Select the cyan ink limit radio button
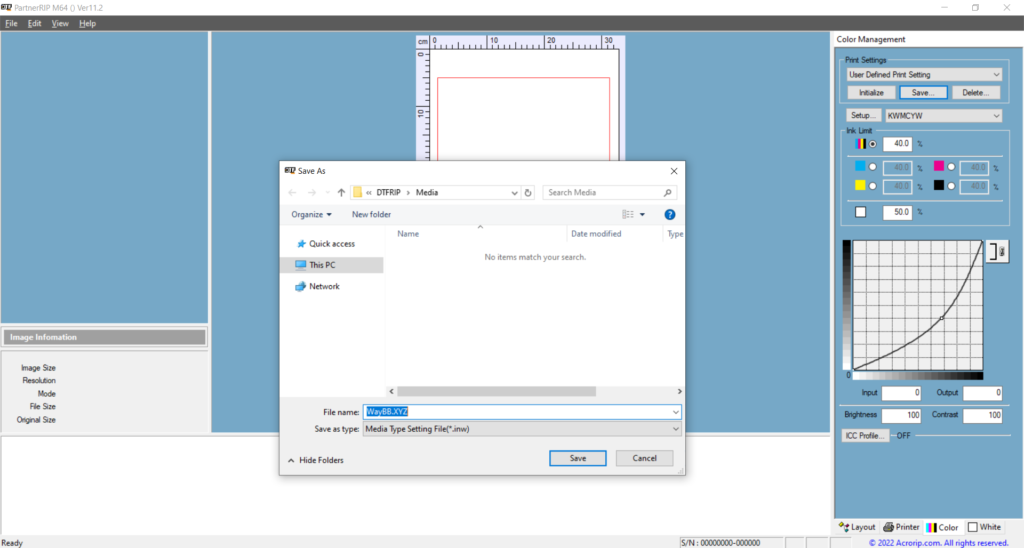1024x548 pixels. pyautogui.click(x=873, y=167)
